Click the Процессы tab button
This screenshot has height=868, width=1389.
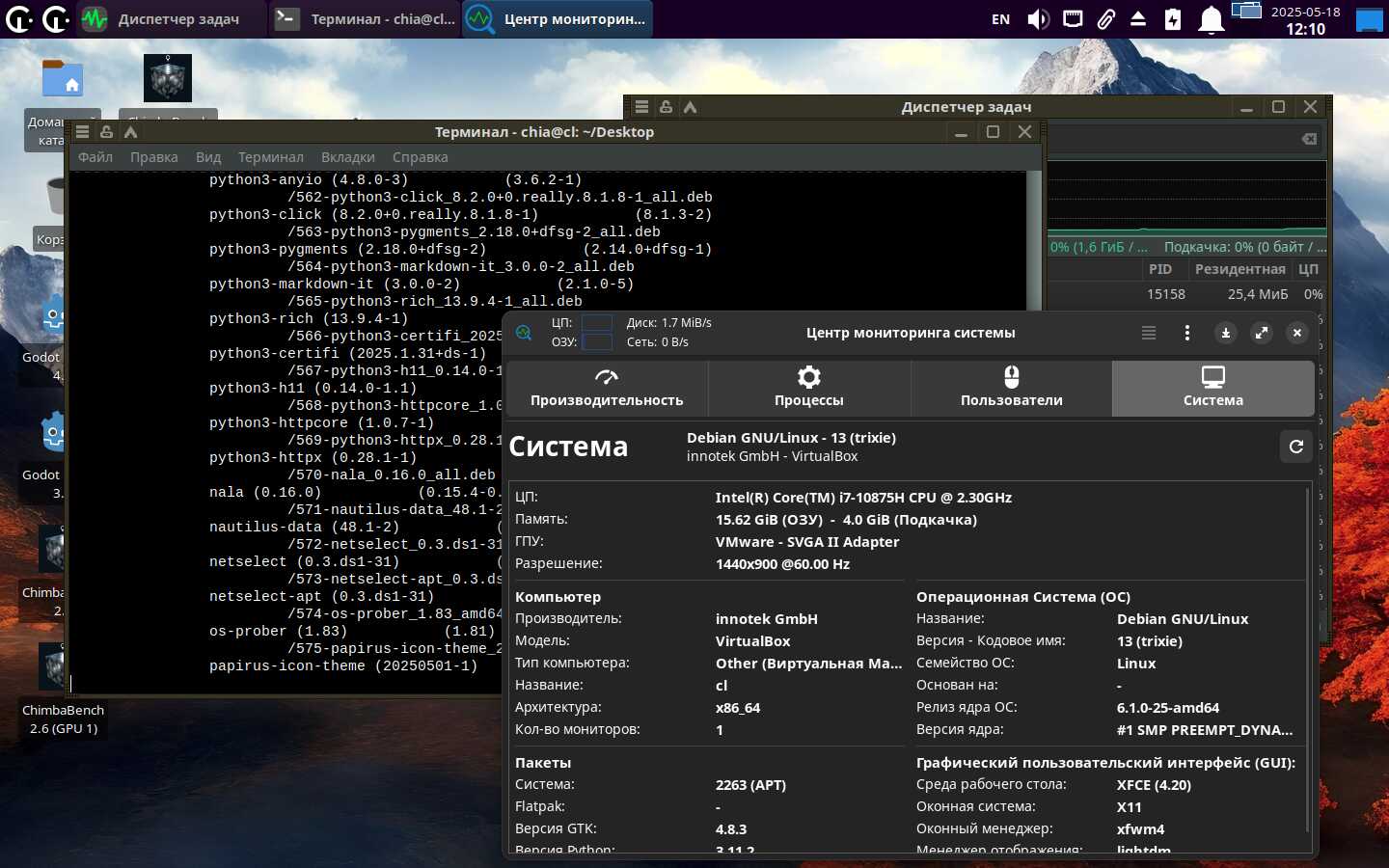pyautogui.click(x=808, y=388)
